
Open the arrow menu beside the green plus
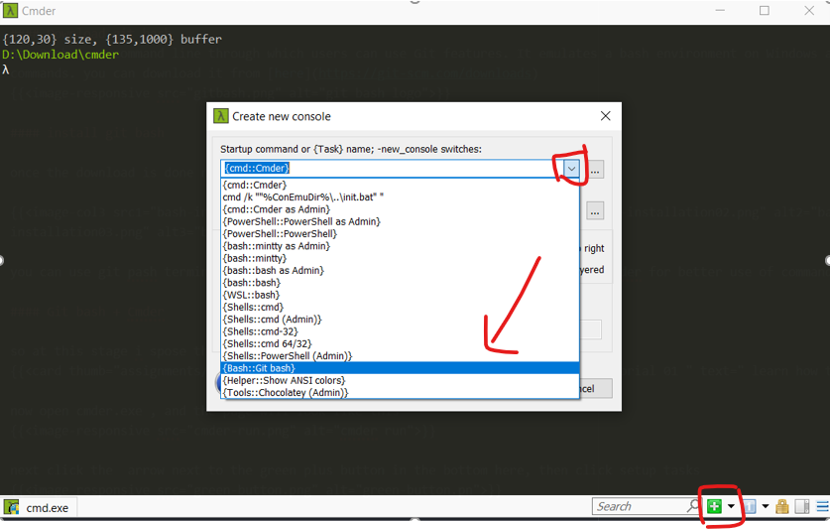731,506
